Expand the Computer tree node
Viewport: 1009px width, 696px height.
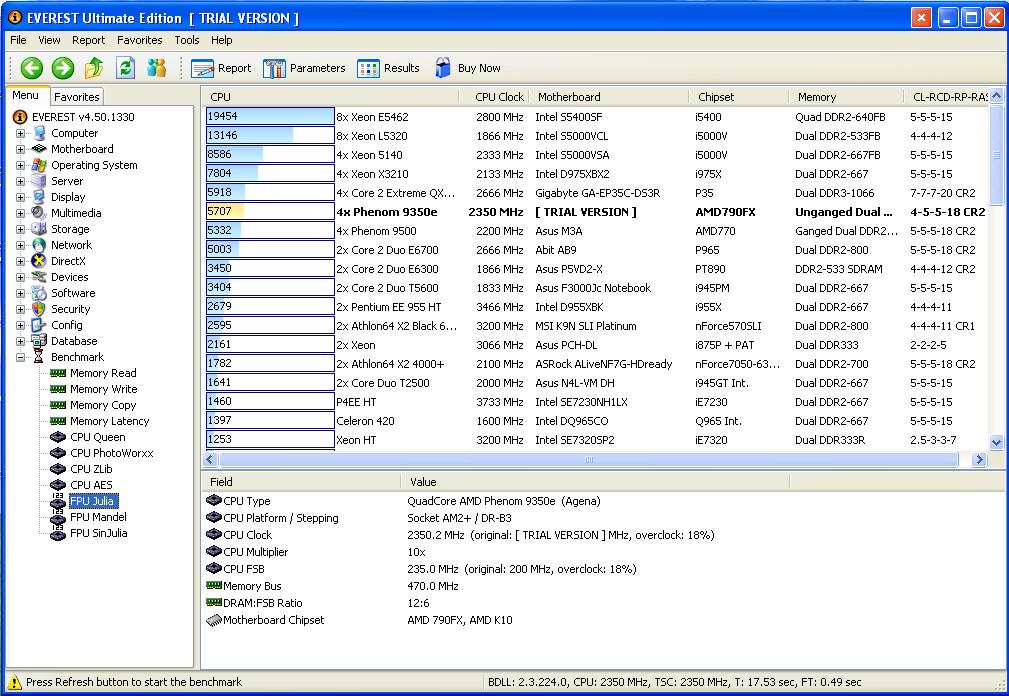20,133
